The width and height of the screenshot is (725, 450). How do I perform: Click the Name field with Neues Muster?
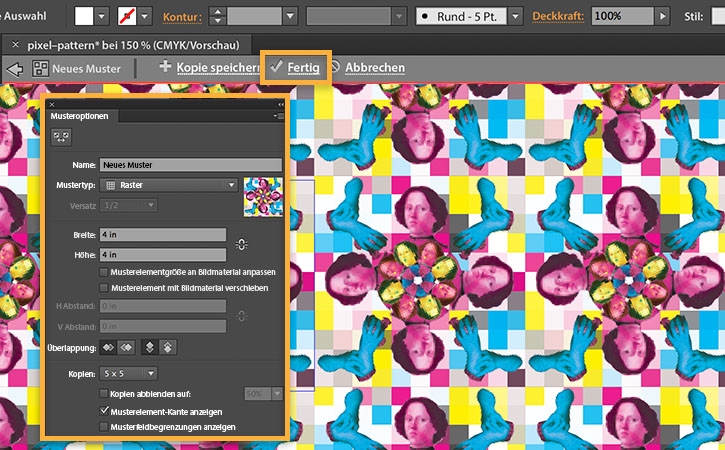tap(190, 165)
